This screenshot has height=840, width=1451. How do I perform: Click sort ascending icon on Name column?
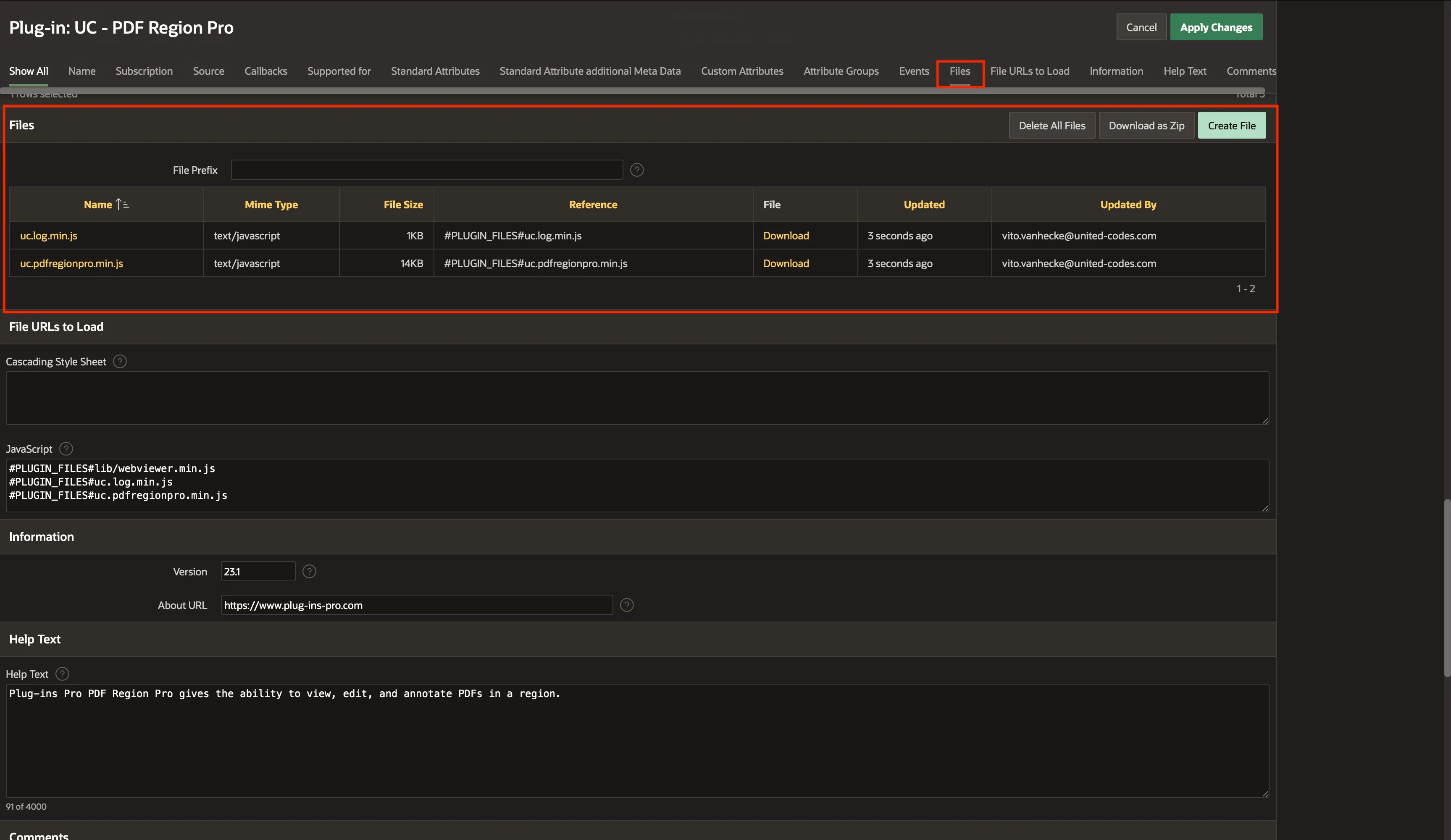[122, 205]
